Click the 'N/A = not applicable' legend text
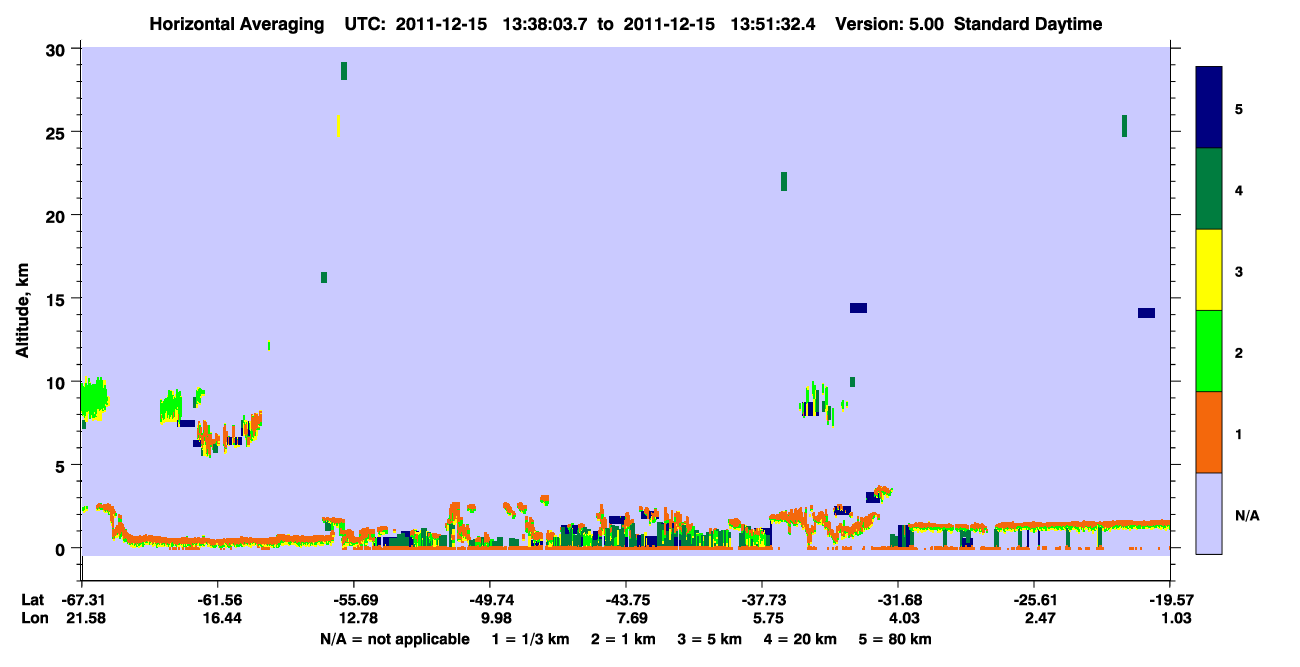 coord(394,639)
